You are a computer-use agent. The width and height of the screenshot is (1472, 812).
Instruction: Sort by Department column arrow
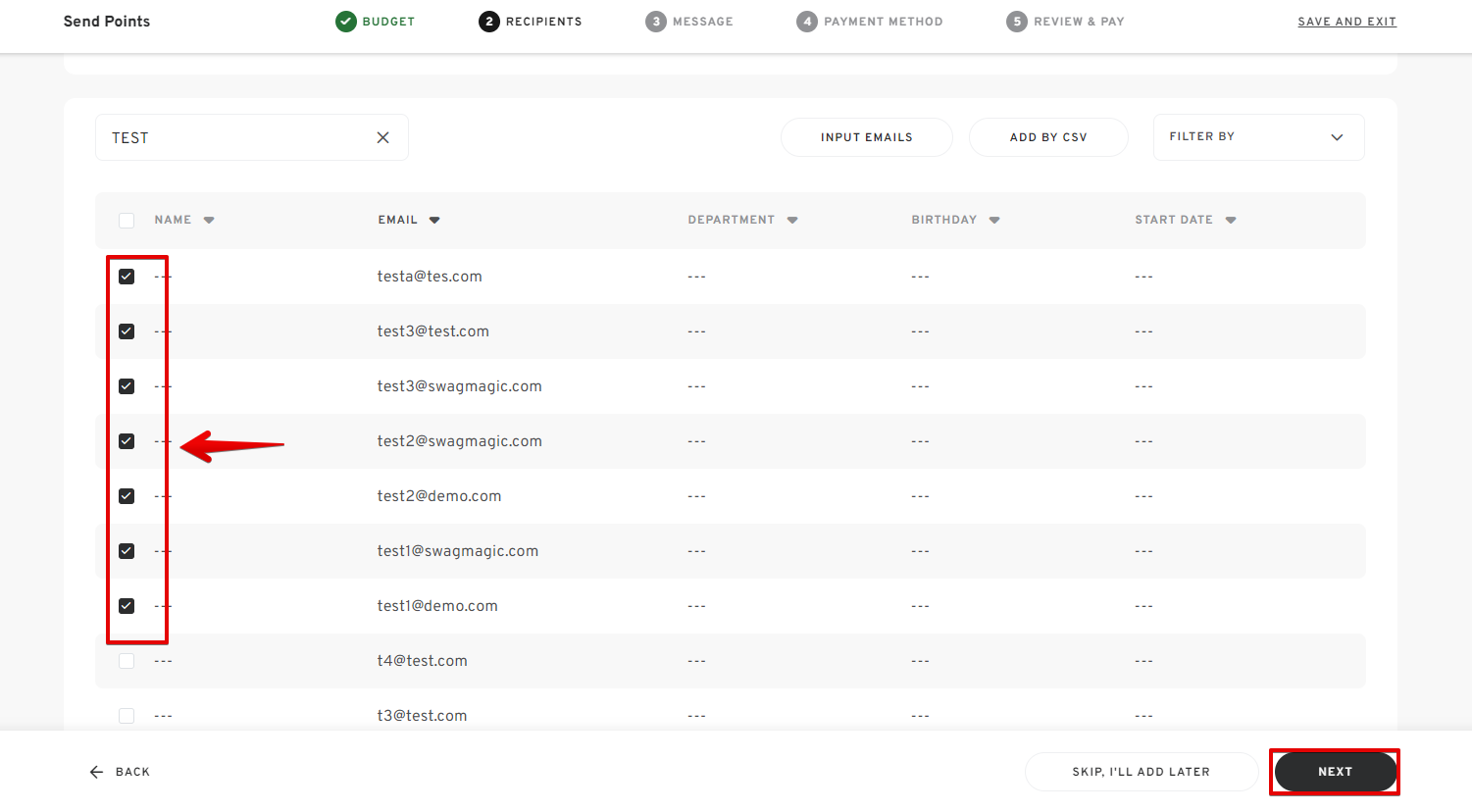click(792, 221)
